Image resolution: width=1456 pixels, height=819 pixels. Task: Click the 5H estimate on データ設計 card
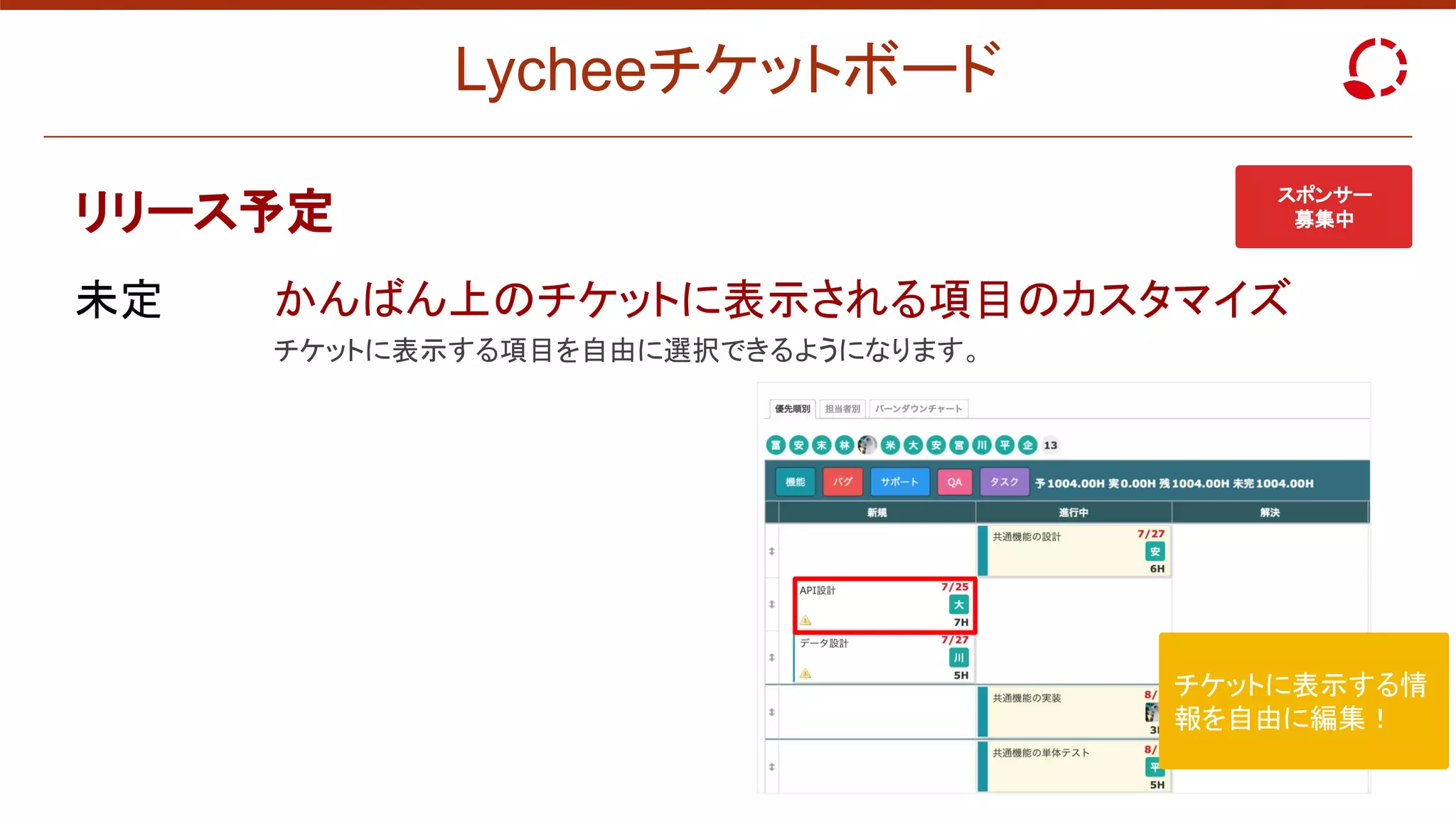(x=961, y=675)
